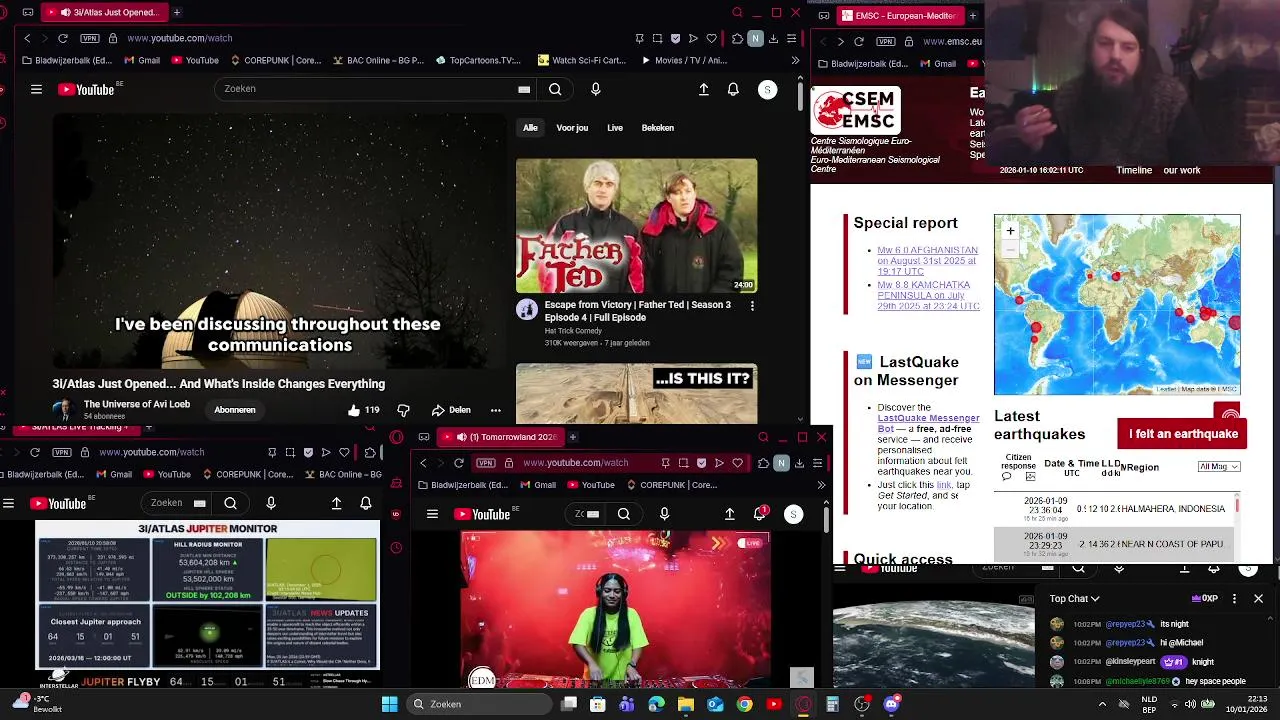1280x720 pixels.
Task: Reload the 3I/Atlas Just Opened window page
Action: tap(62, 38)
